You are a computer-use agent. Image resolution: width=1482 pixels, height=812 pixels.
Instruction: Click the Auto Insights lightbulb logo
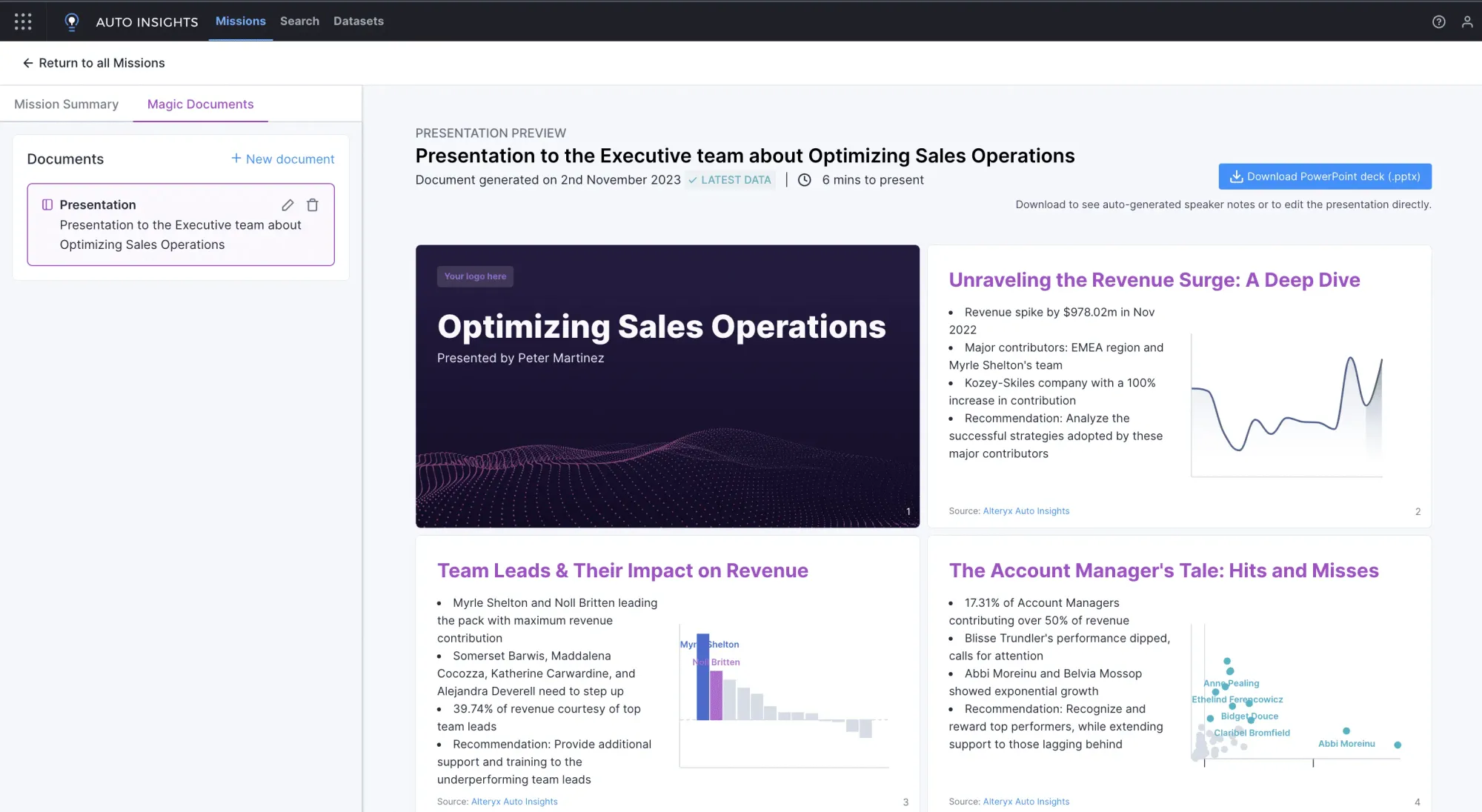[71, 21]
